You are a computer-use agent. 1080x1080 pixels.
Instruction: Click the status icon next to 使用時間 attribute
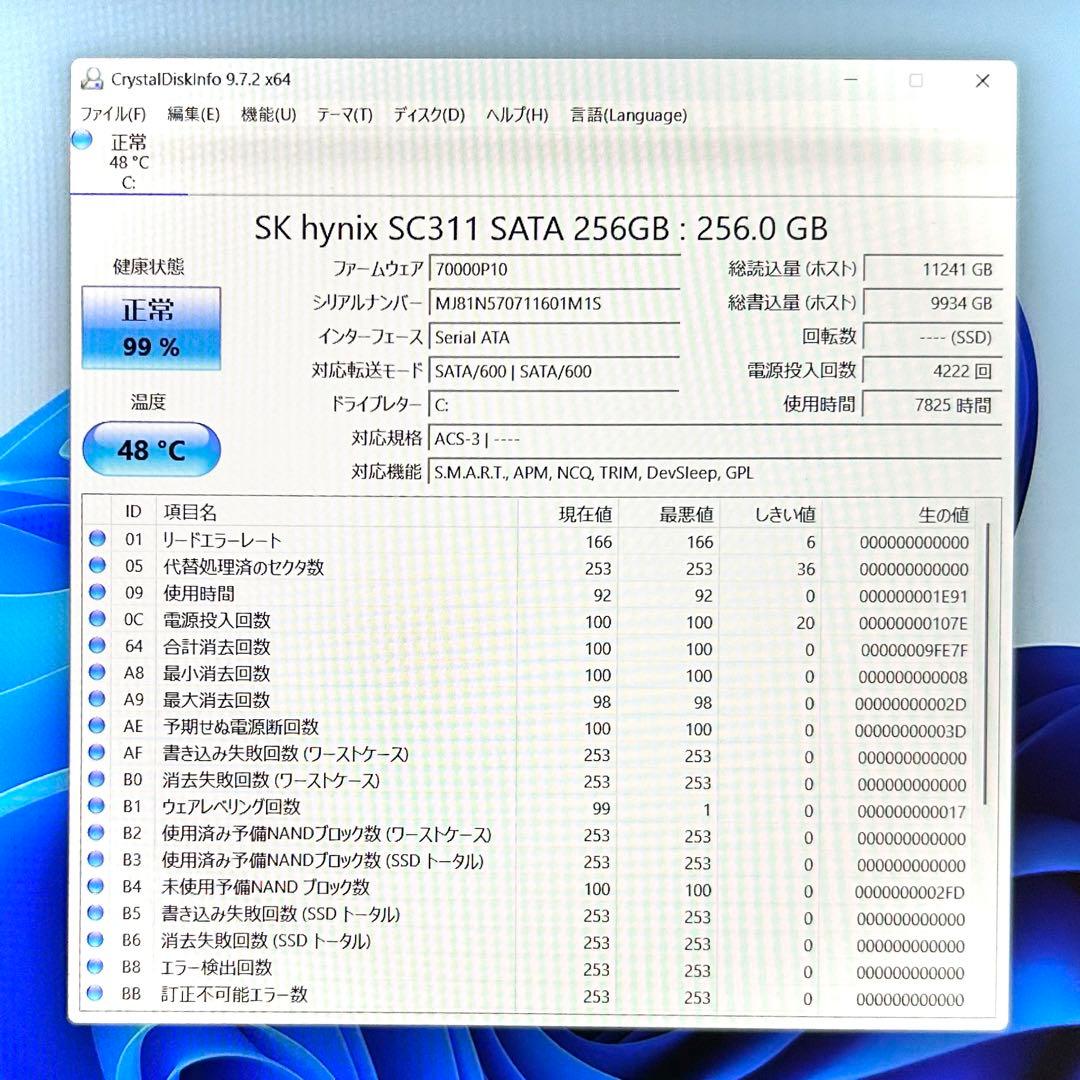97,594
